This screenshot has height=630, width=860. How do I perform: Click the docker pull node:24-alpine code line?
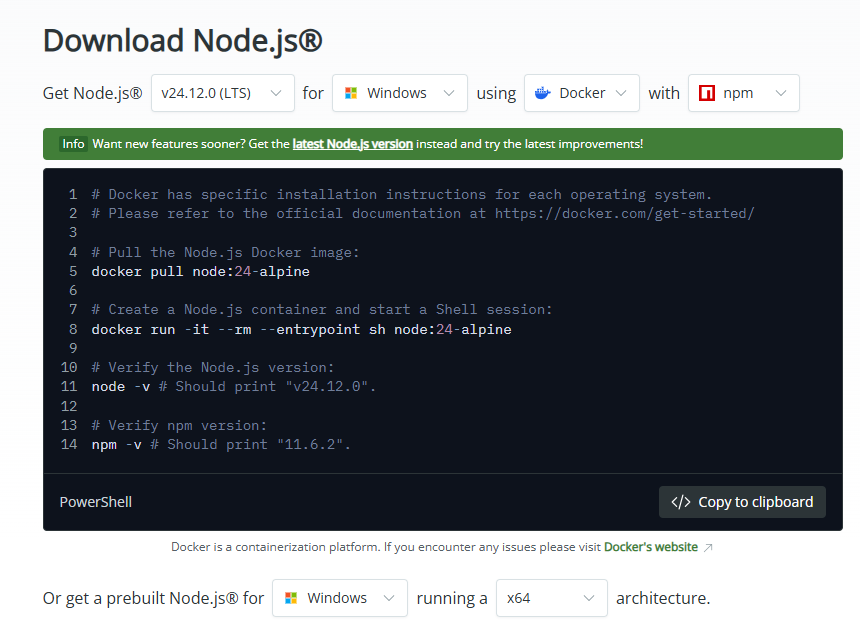(x=200, y=271)
